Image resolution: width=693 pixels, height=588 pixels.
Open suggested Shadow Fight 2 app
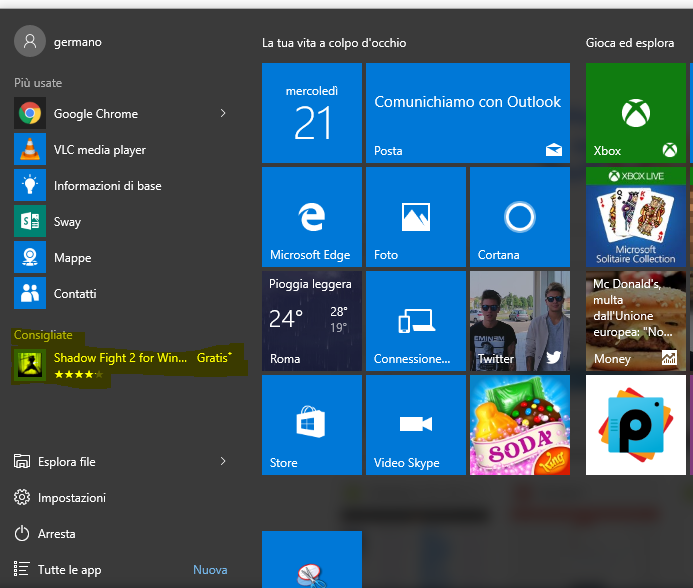[x=122, y=365]
